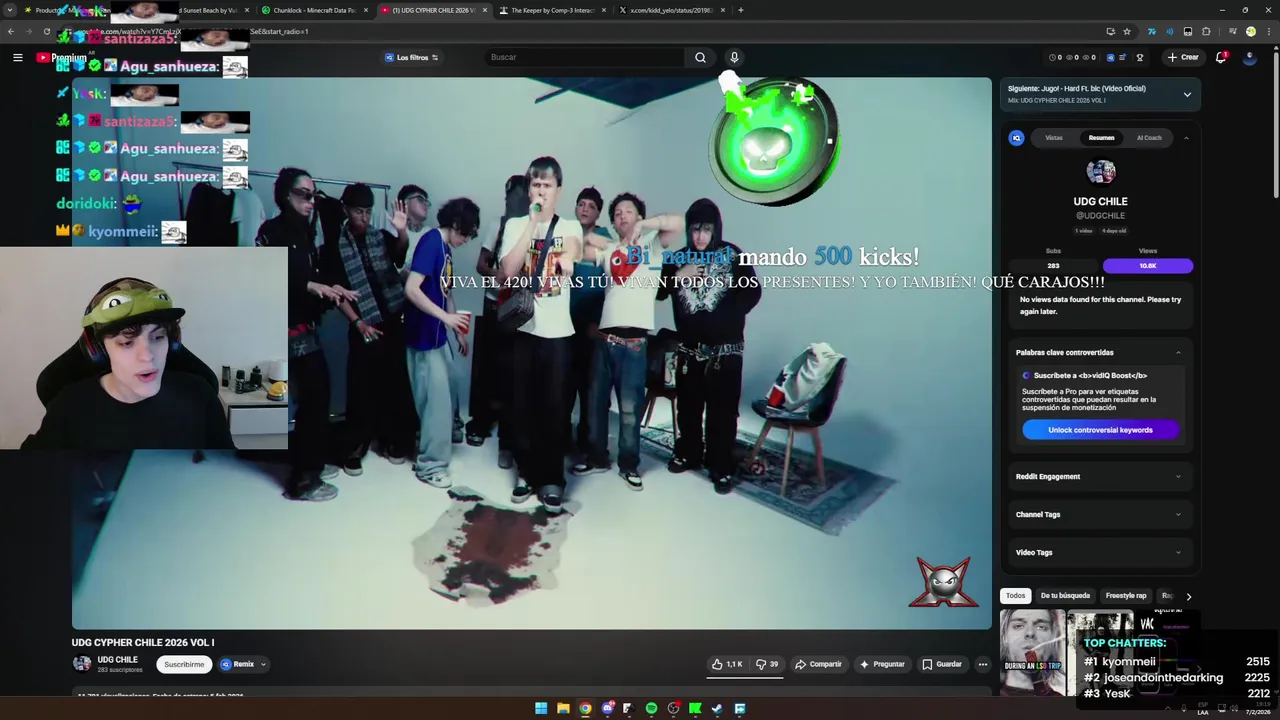Open Spotify from the taskbar
The height and width of the screenshot is (720, 1280).
coord(651,708)
